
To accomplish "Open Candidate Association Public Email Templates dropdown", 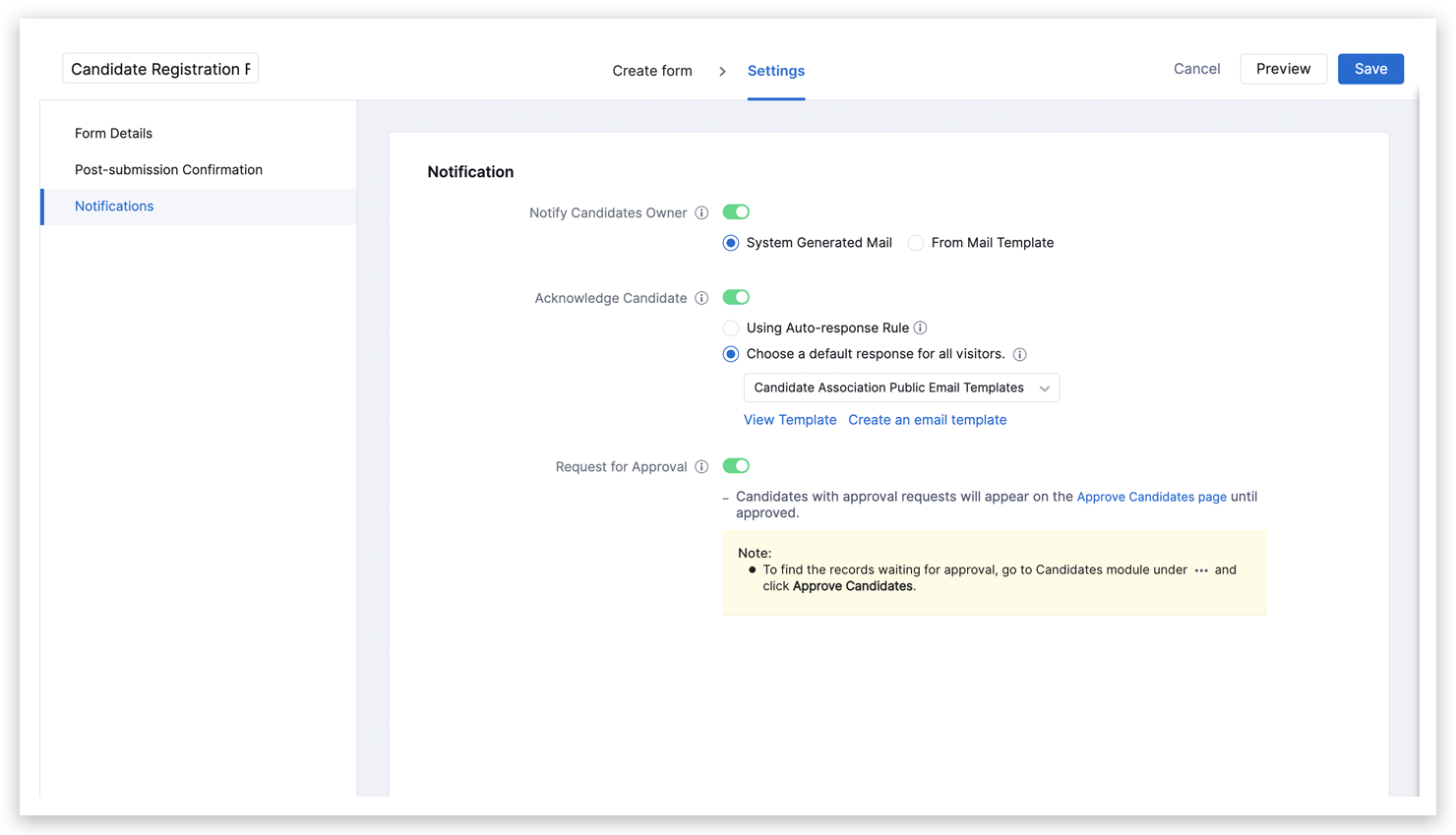I will [x=901, y=388].
